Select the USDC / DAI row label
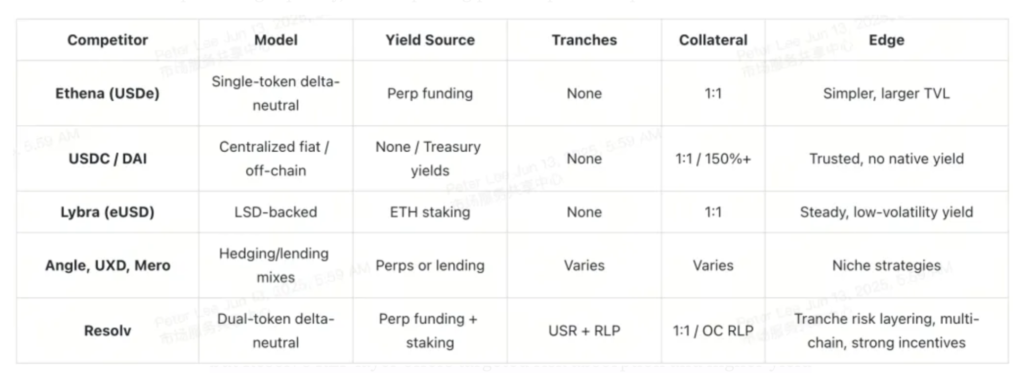1024x376 pixels. pyautogui.click(x=108, y=159)
